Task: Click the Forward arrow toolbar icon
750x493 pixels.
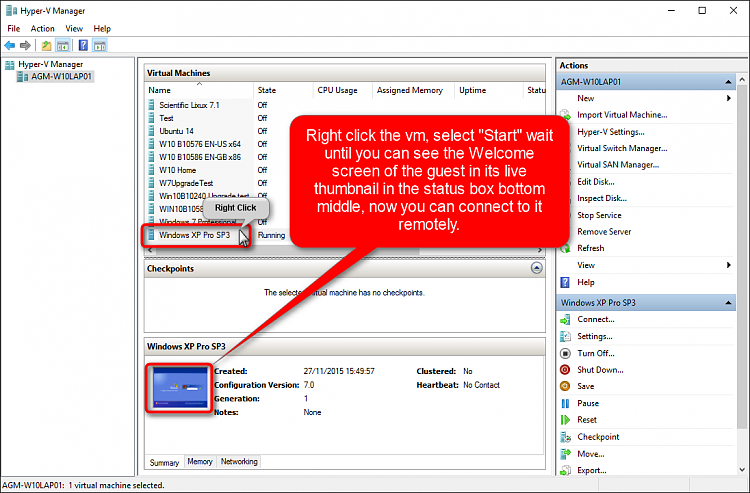Action: pyautogui.click(x=25, y=45)
